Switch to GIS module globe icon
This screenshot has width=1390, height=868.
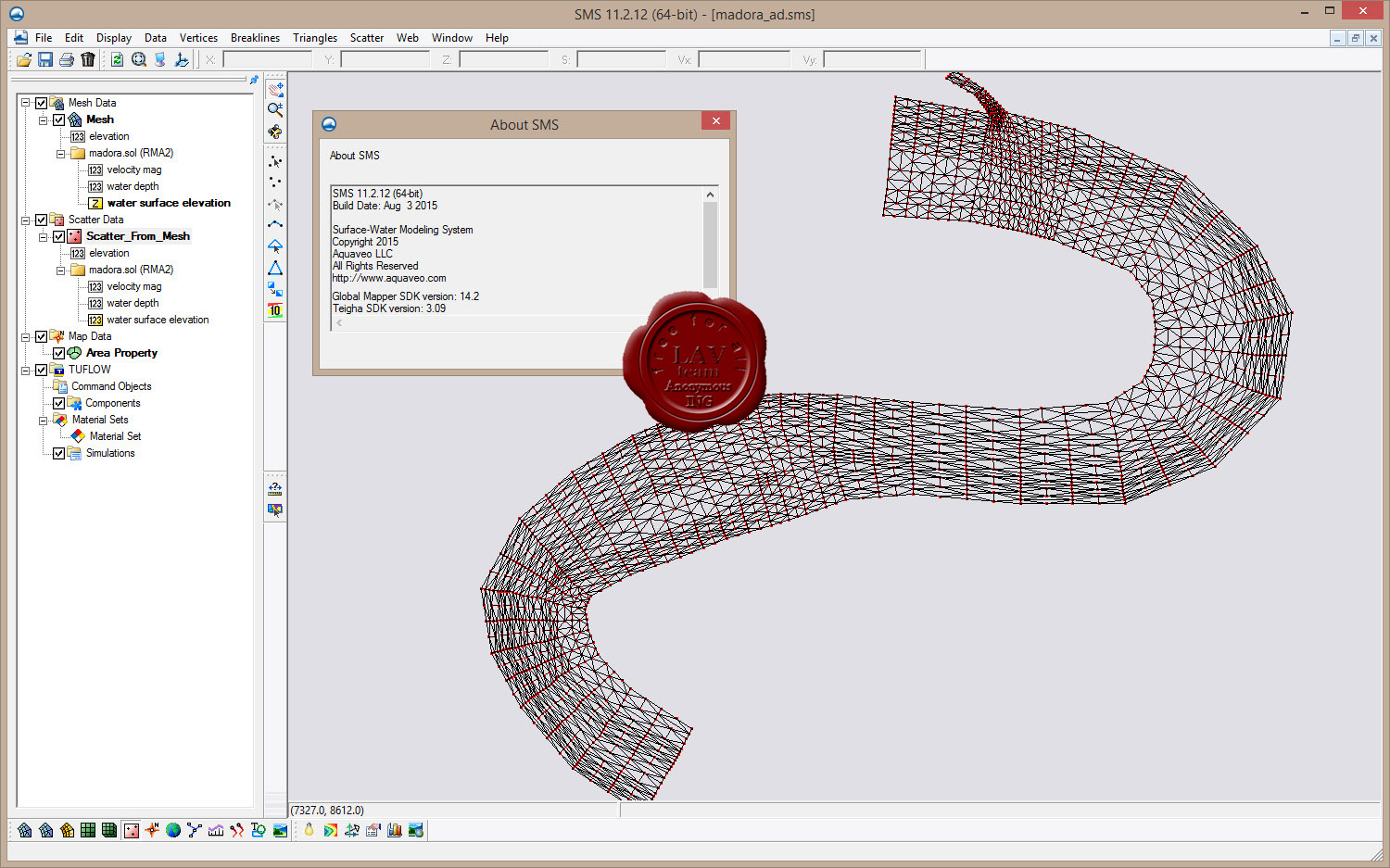pos(173,830)
